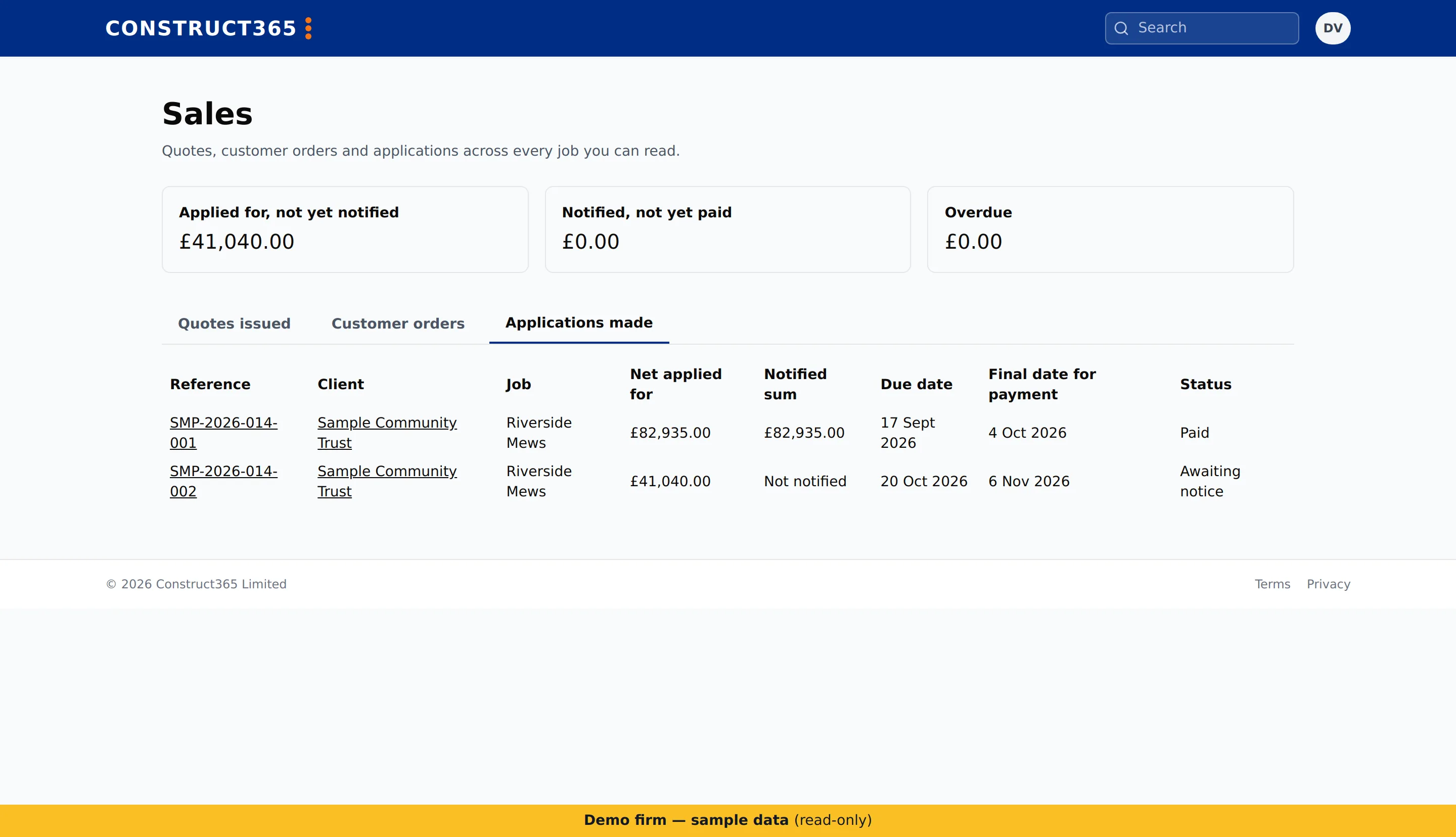Click the Sales page heading
This screenshot has height=837, width=1456.
pyautogui.click(x=207, y=114)
